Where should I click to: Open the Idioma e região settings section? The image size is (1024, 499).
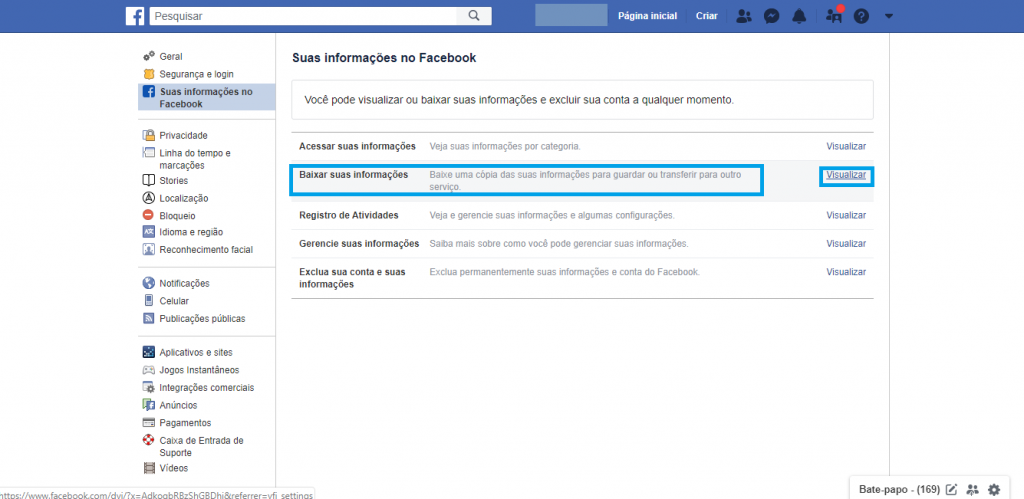191,232
